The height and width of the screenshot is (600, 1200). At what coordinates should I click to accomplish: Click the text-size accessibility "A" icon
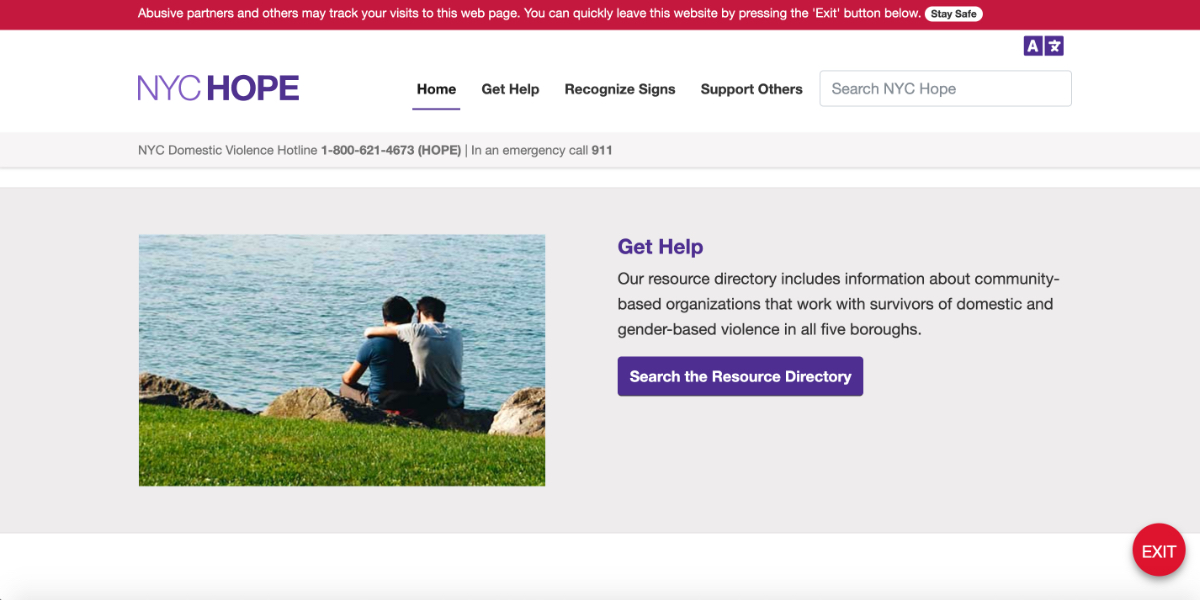(1031, 45)
